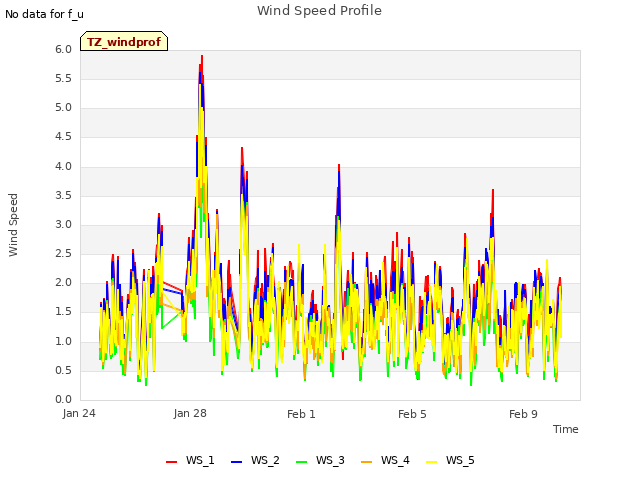Toggle the WS_2 legend entry

255,460
